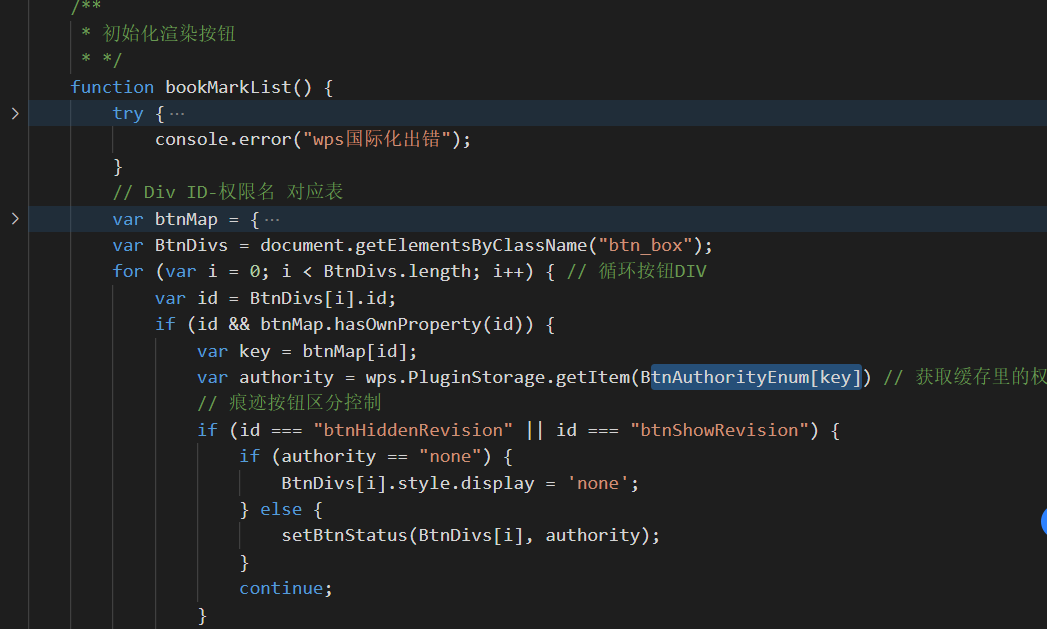Click the 'none' display value string
The width and height of the screenshot is (1047, 629).
(598, 483)
